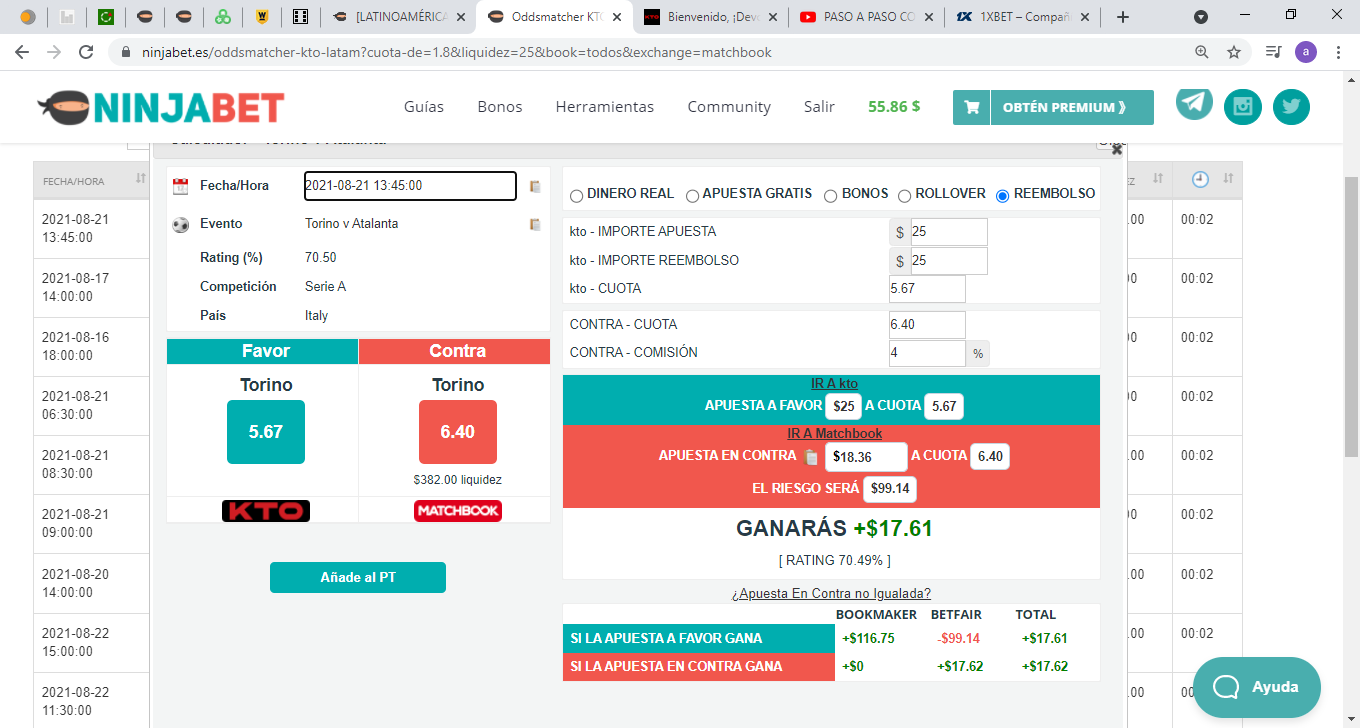The width and height of the screenshot is (1360, 728).
Task: Edit the CONTRA COMISIÓN field
Action: pyautogui.click(x=927, y=353)
